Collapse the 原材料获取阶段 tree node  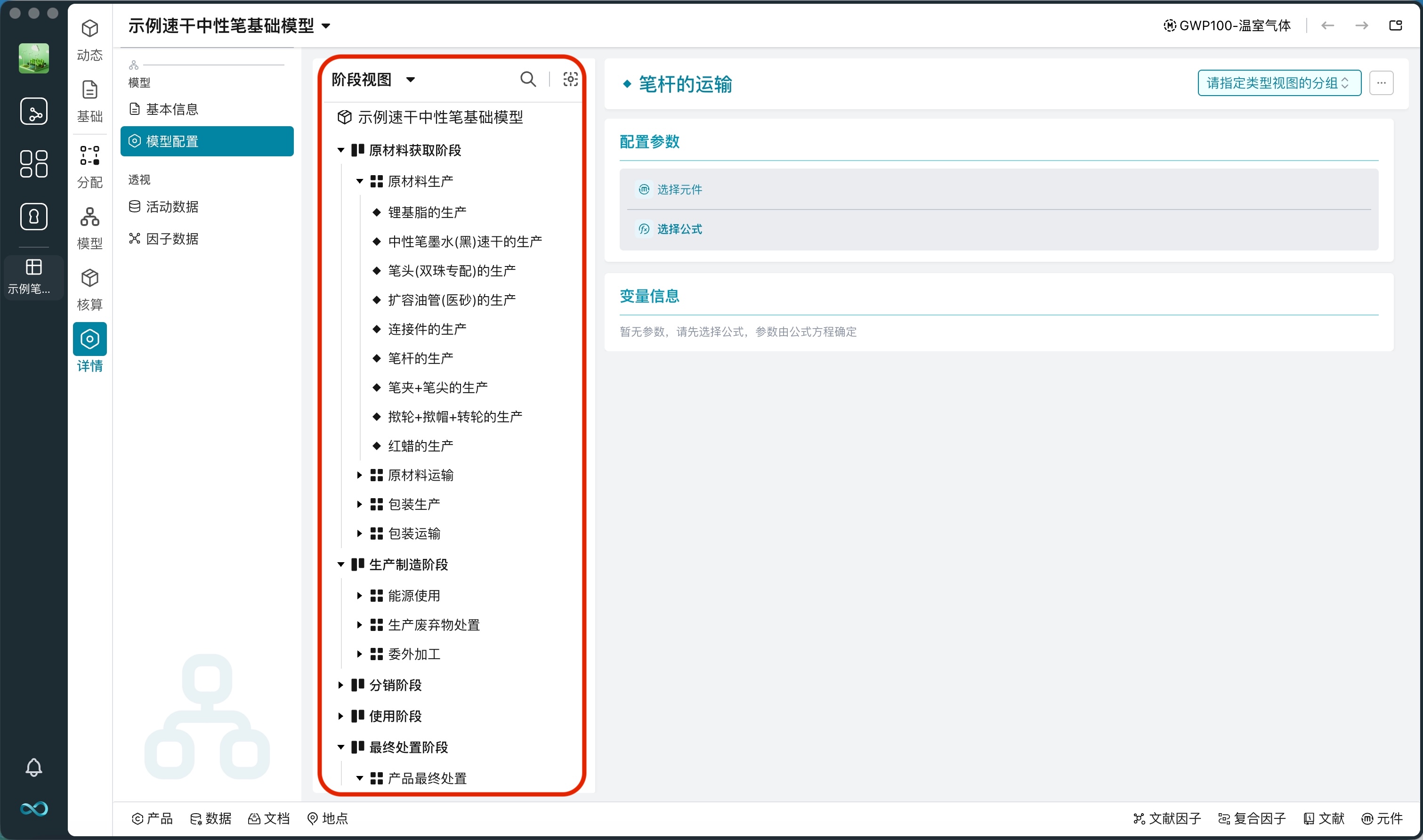tap(340, 150)
